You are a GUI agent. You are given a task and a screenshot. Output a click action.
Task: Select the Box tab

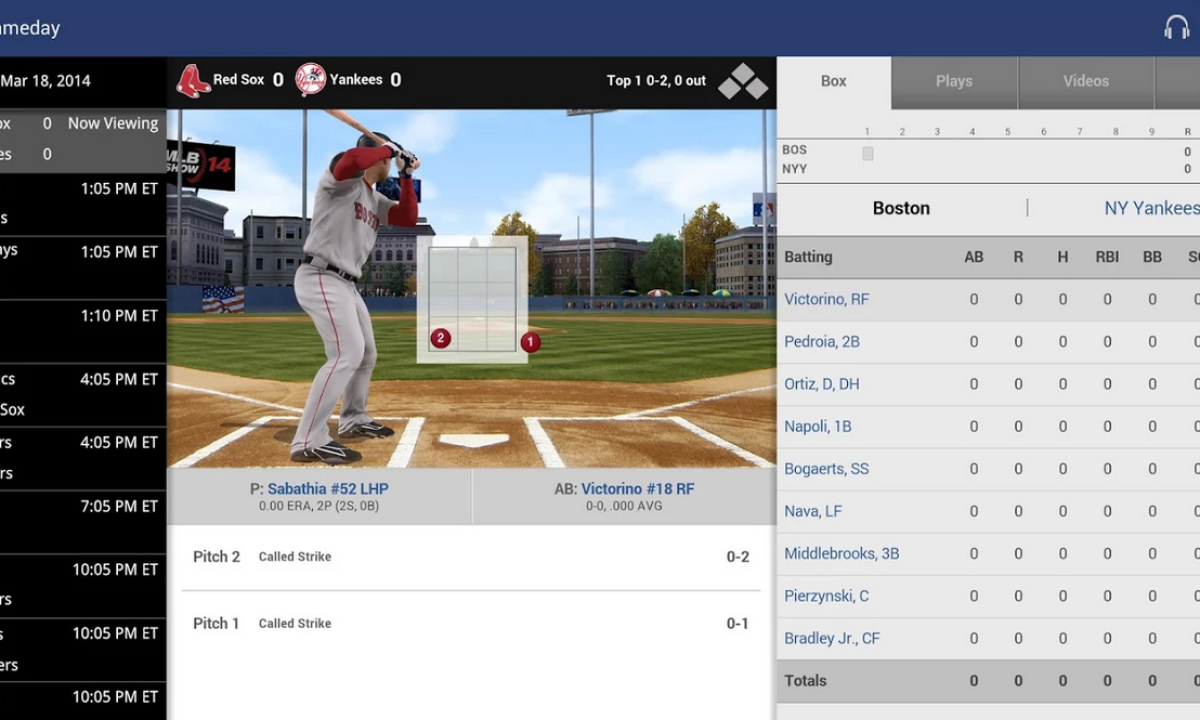(x=833, y=82)
